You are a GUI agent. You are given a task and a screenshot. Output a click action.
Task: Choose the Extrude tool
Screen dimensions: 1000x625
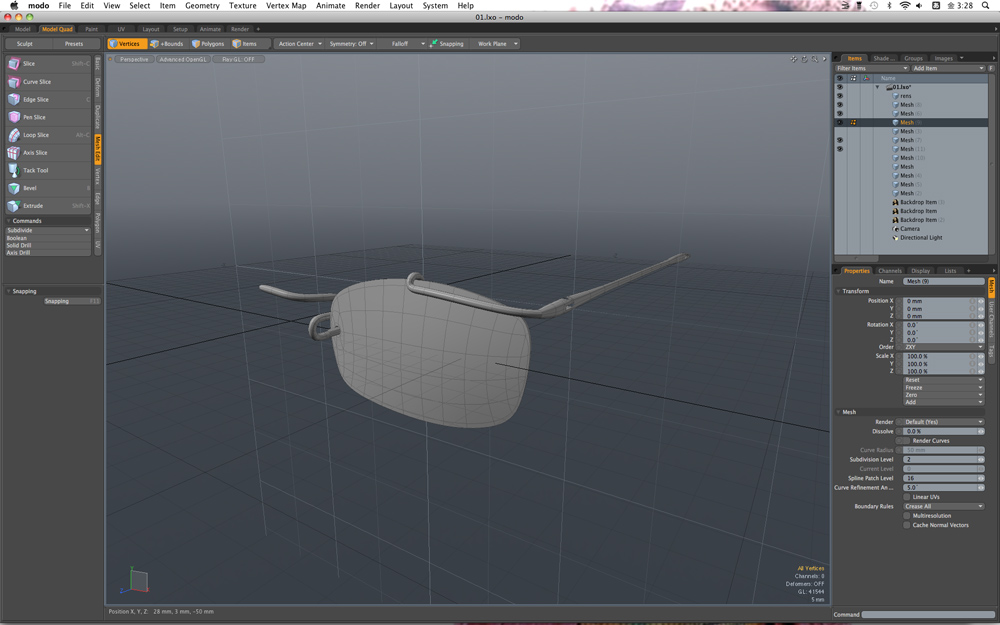[48, 206]
